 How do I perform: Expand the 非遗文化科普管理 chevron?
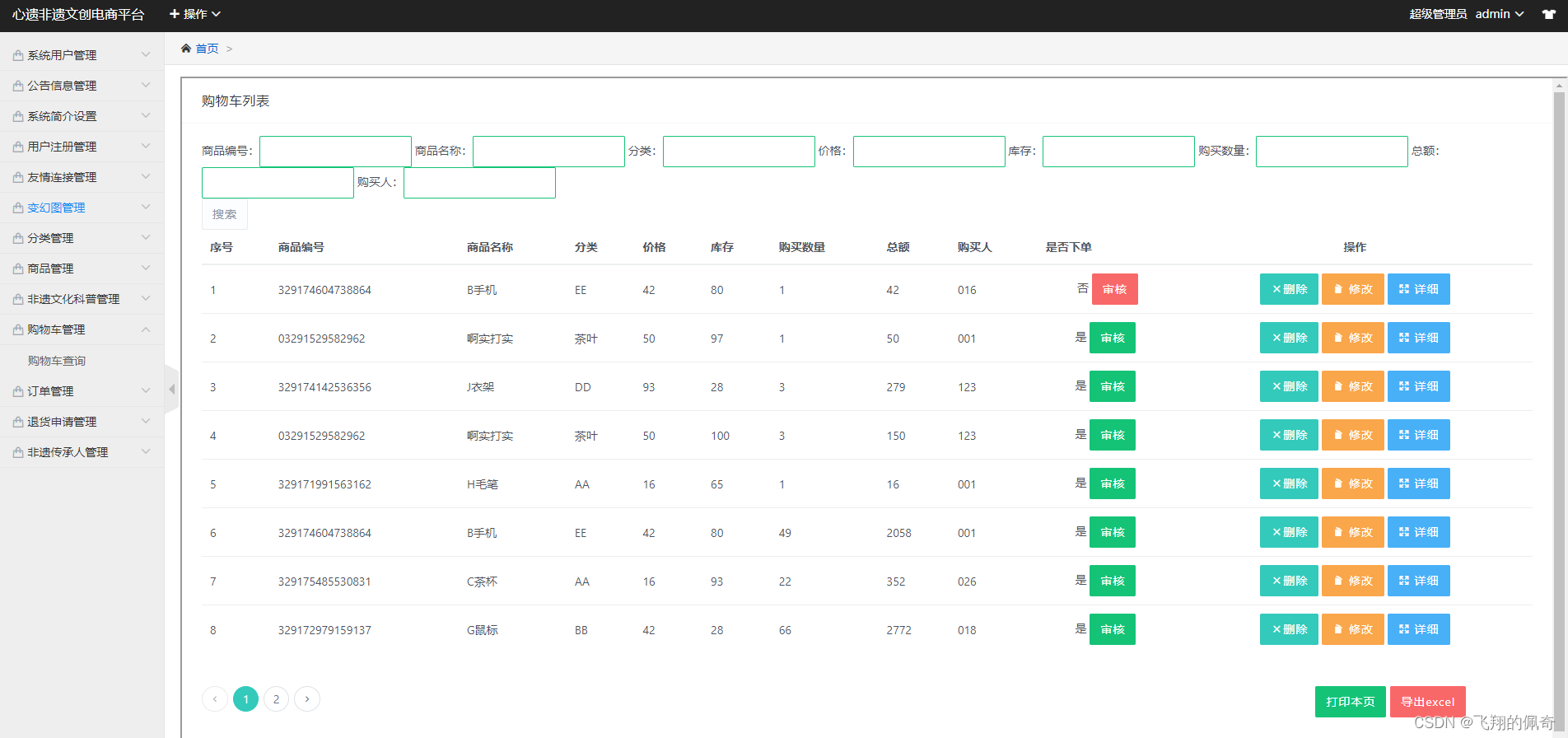click(x=146, y=299)
